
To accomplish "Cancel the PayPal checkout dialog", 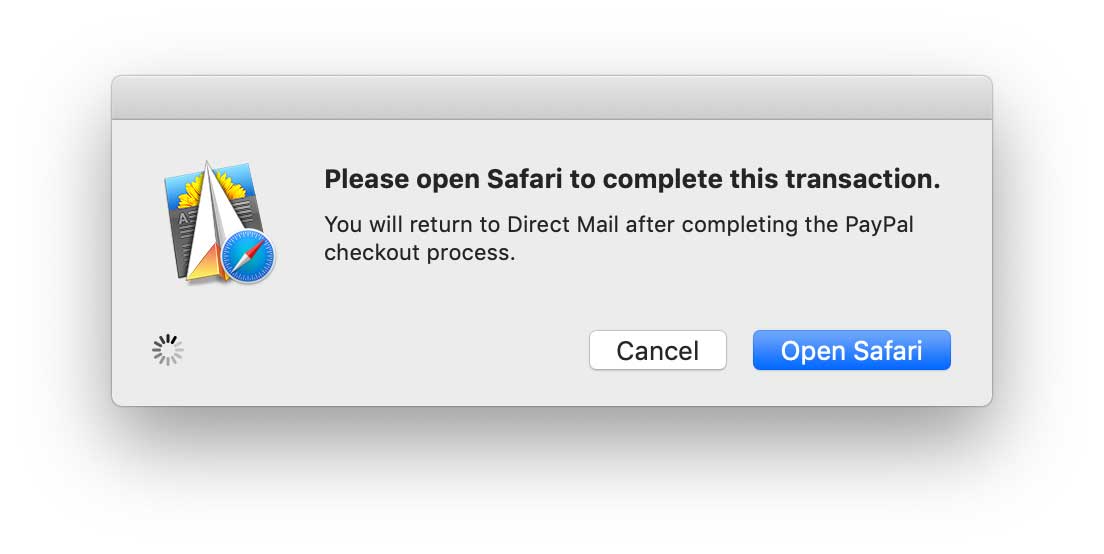I will (x=658, y=350).
